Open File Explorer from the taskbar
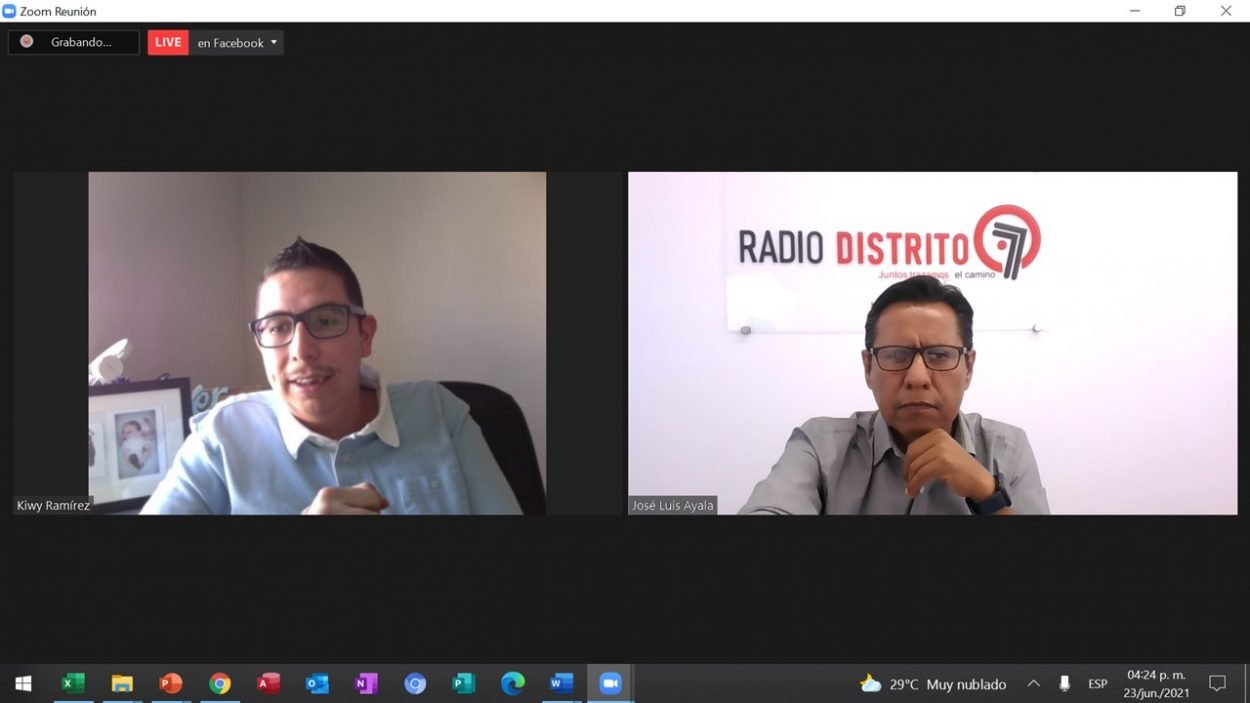1250x703 pixels. [122, 684]
